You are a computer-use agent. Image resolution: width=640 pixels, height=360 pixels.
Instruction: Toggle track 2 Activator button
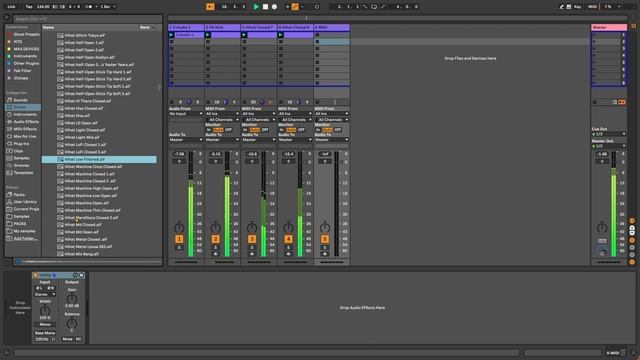(x=216, y=239)
